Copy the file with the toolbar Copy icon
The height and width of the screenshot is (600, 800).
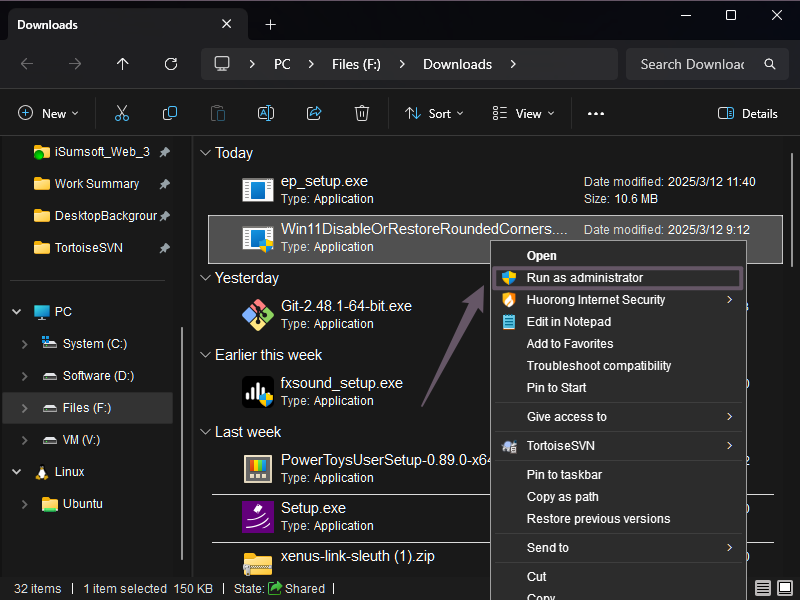coord(170,113)
